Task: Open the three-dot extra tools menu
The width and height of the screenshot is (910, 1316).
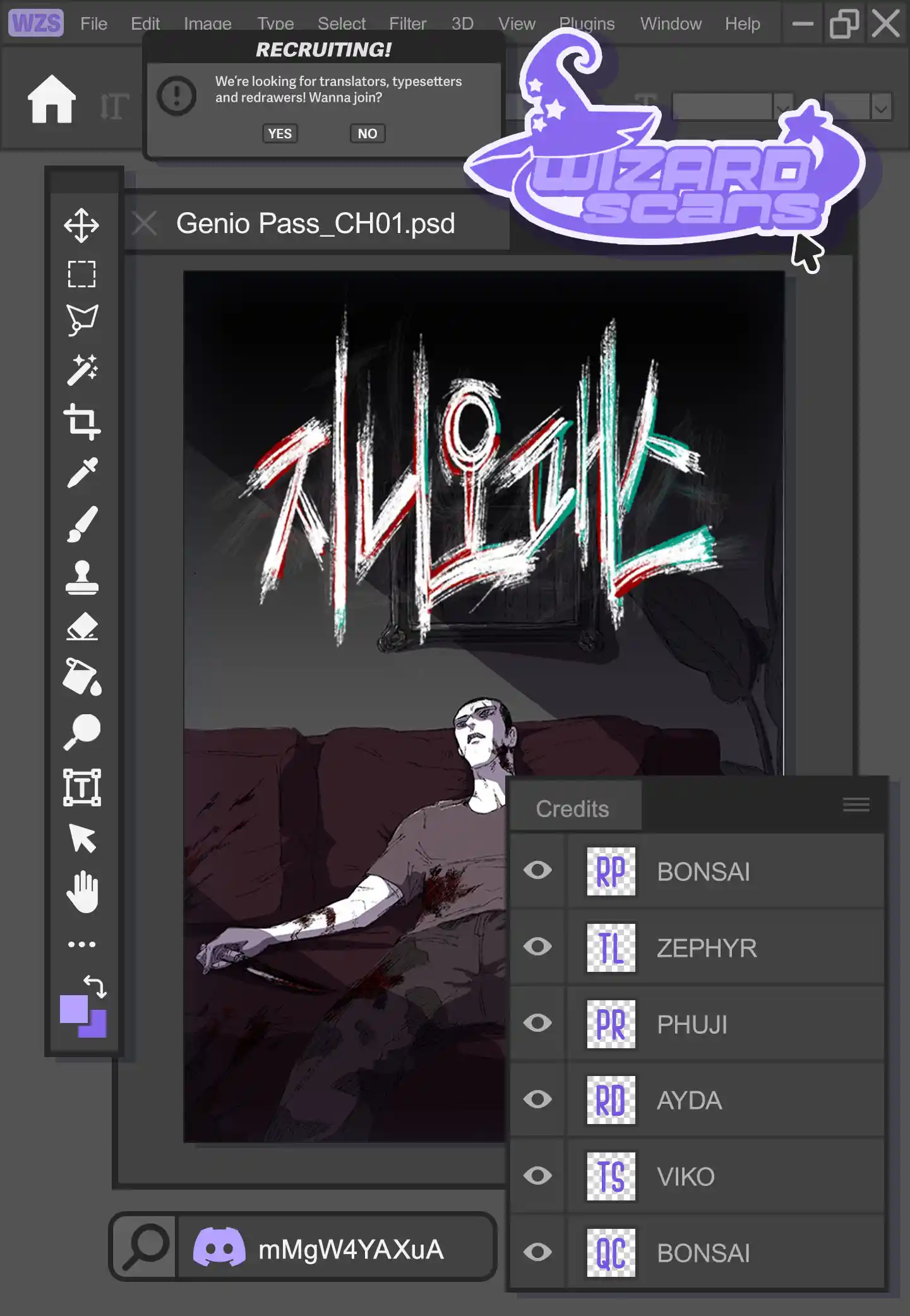Action: click(82, 945)
